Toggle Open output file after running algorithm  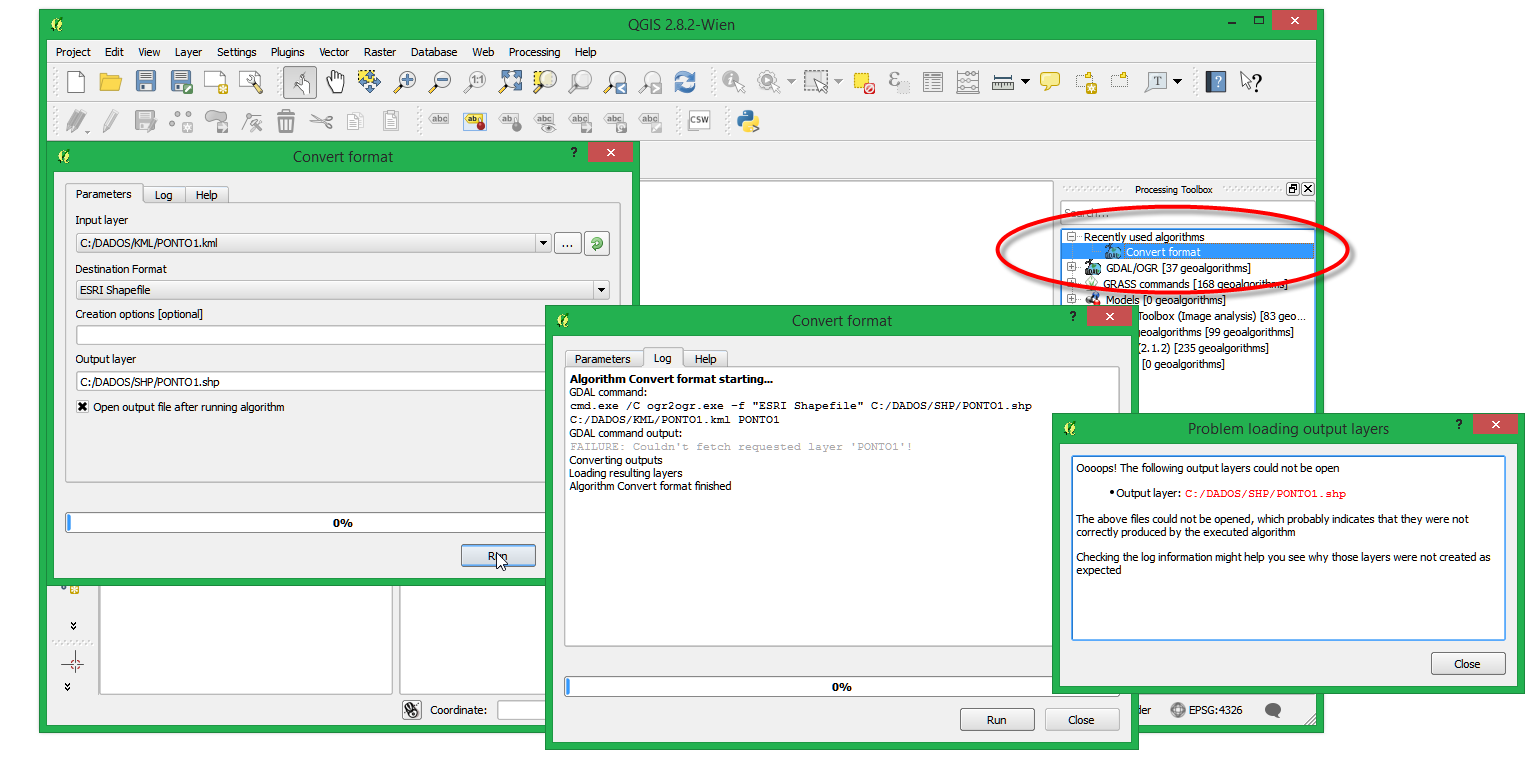tap(82, 407)
